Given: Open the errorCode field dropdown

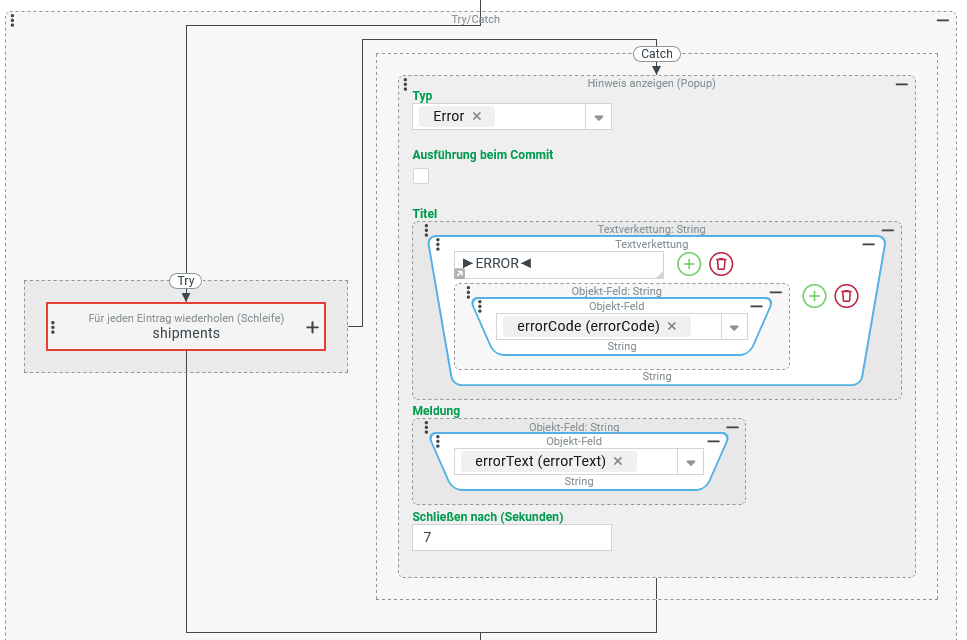Looking at the screenshot, I should [x=733, y=327].
